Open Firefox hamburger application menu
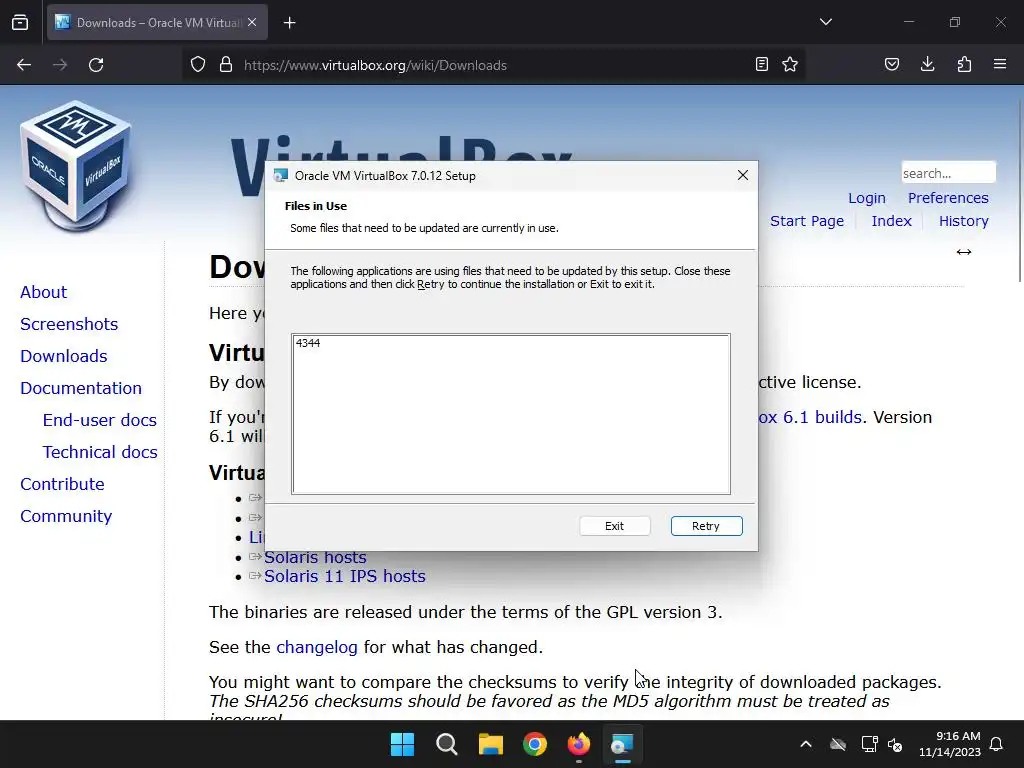1024x768 pixels. pyautogui.click(x=1000, y=65)
